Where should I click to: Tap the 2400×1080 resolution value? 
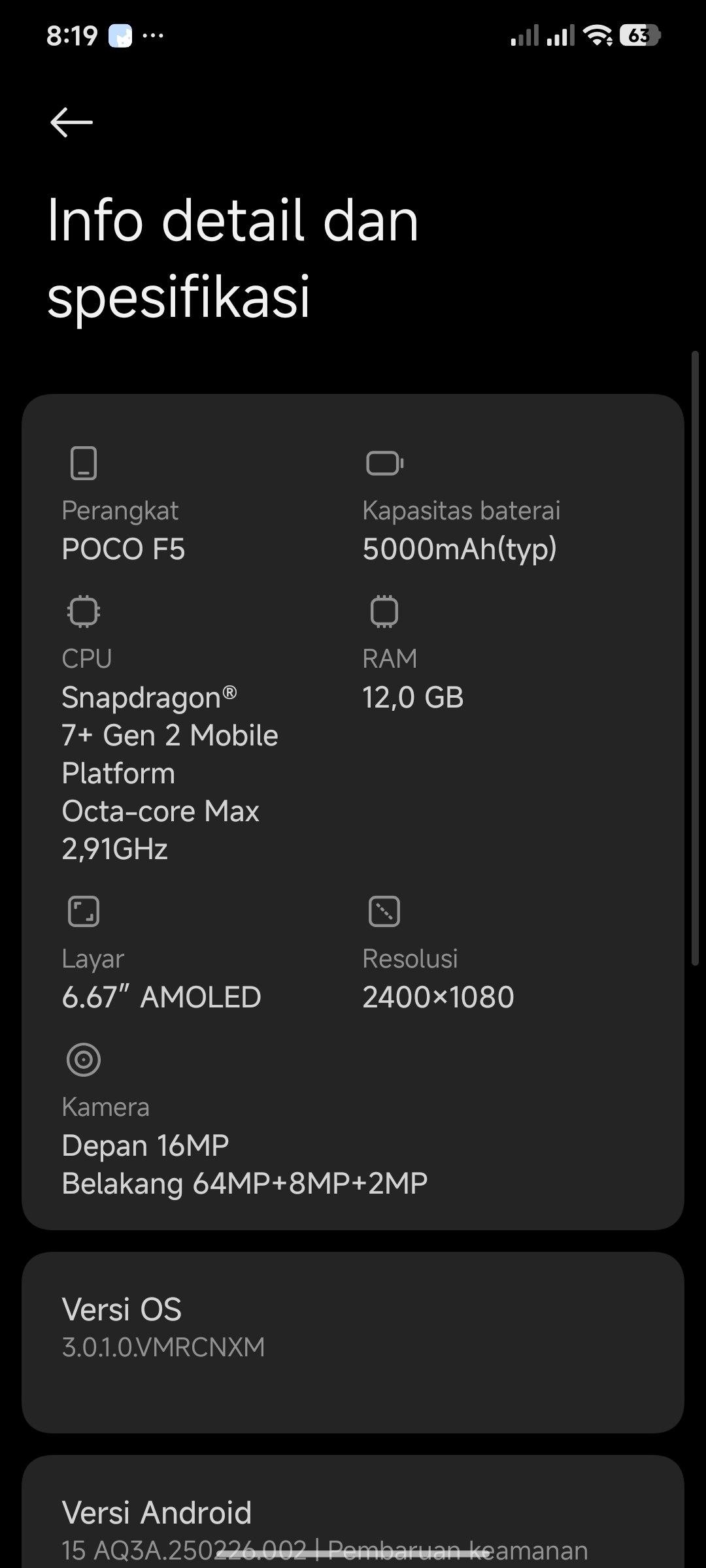coord(438,997)
